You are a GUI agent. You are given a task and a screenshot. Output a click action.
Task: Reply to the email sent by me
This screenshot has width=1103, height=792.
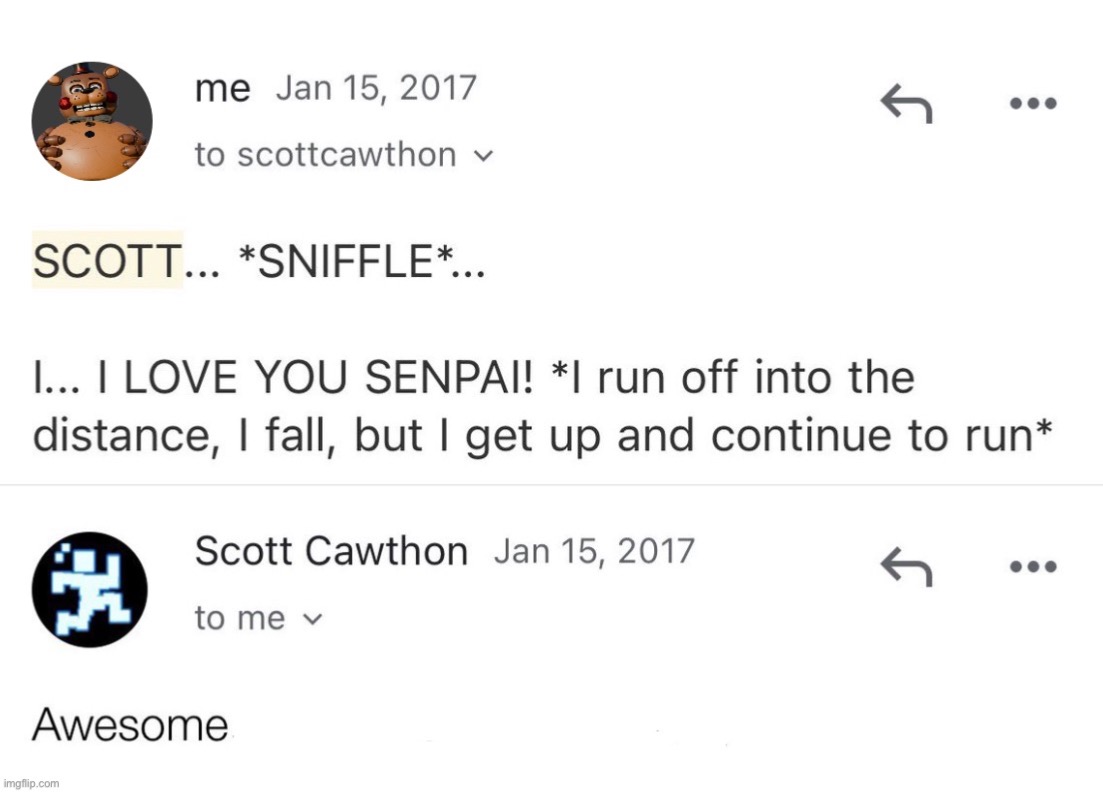[x=905, y=103]
